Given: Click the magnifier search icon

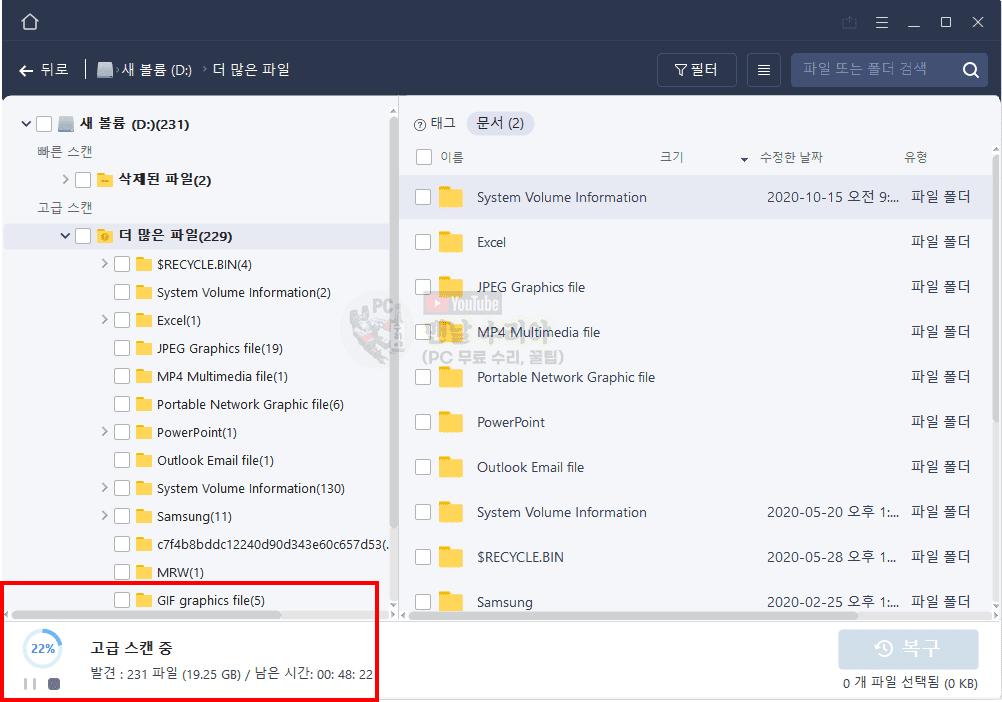Looking at the screenshot, I should click(x=970, y=70).
